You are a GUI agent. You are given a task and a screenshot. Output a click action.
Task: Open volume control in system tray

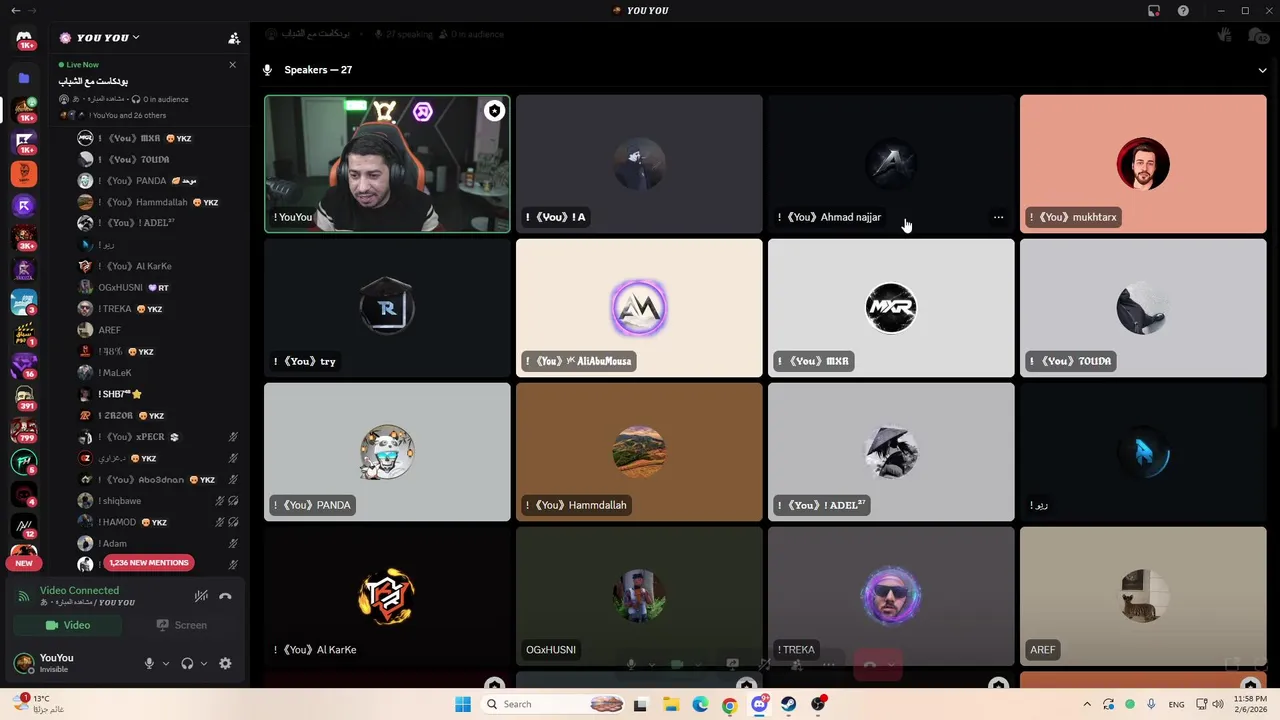coord(1218,704)
